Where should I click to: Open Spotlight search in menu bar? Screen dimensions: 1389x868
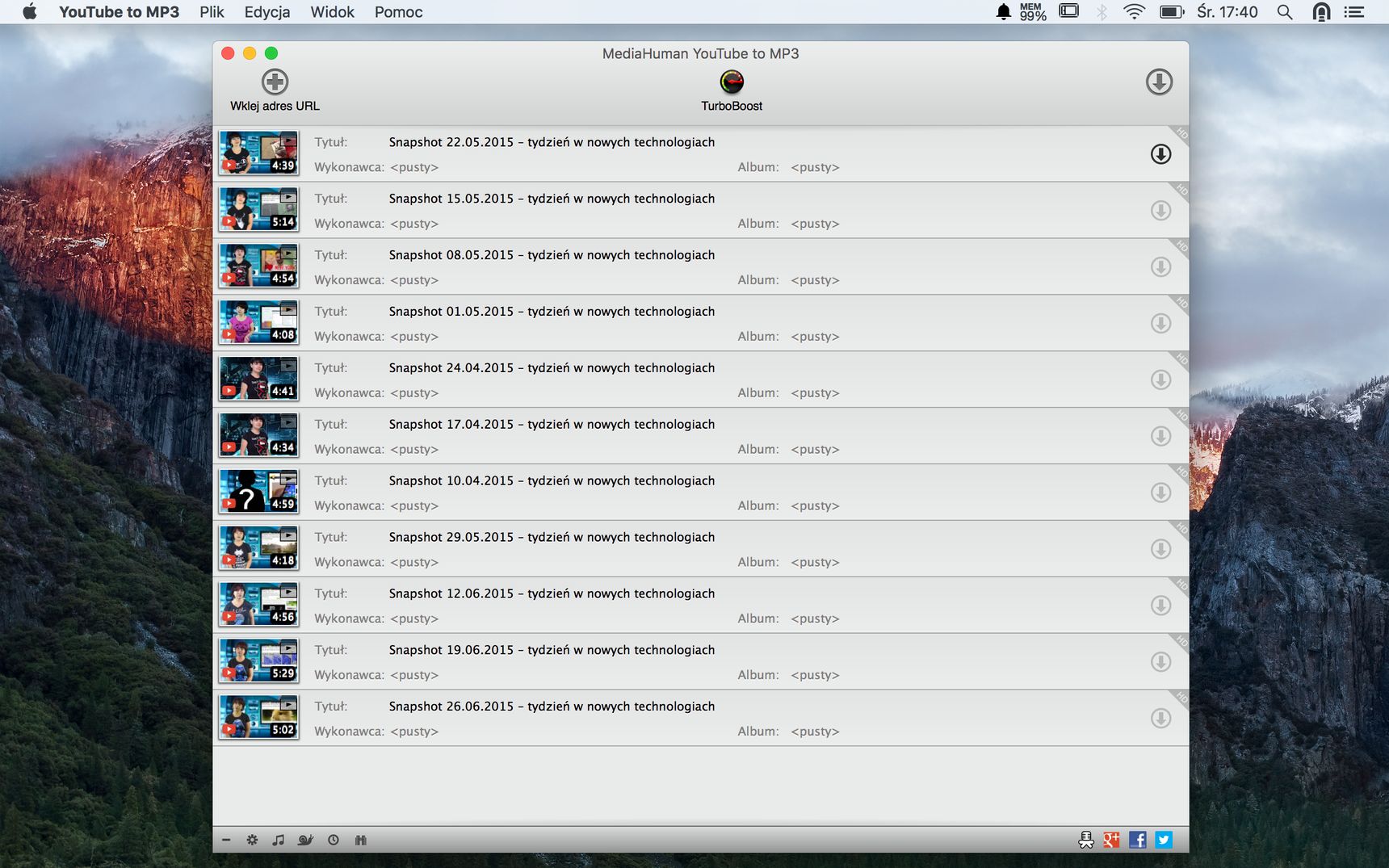pos(1285,12)
